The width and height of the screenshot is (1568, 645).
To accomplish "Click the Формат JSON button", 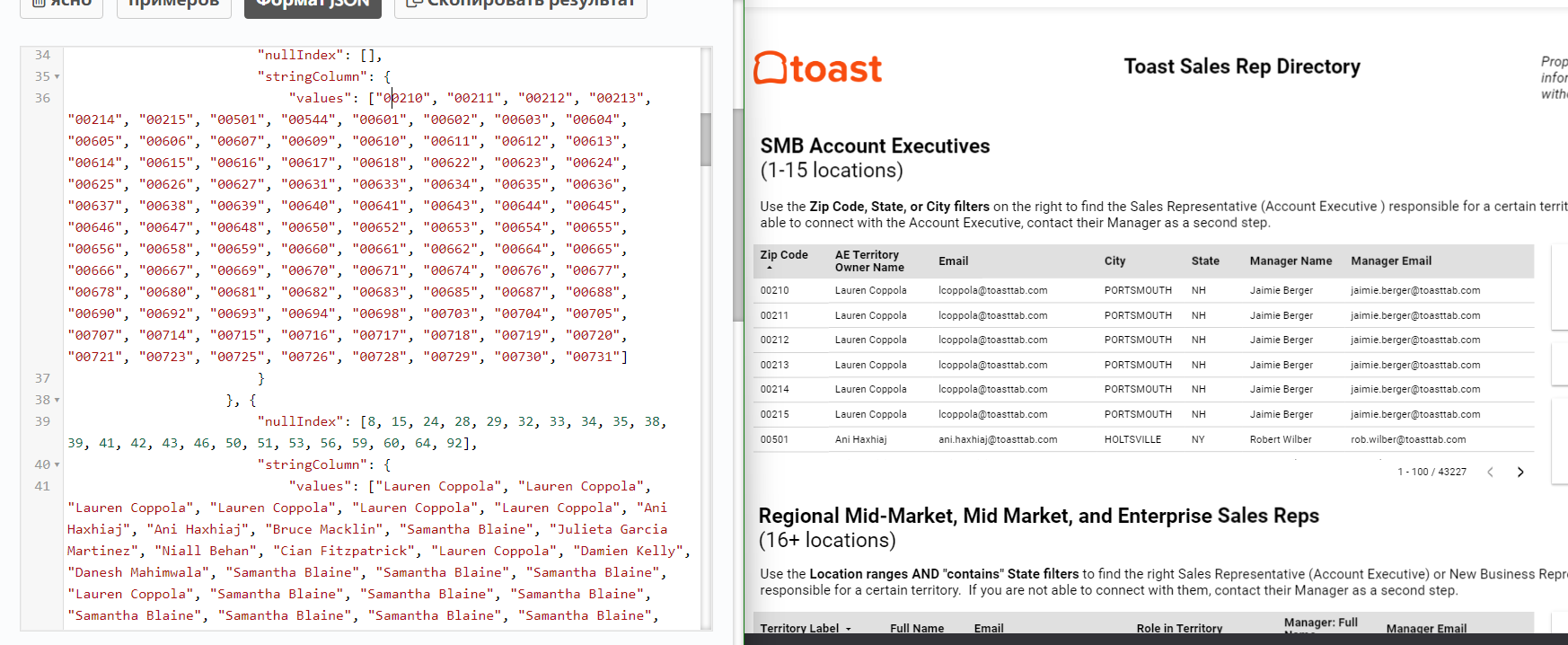I will point(313,4).
